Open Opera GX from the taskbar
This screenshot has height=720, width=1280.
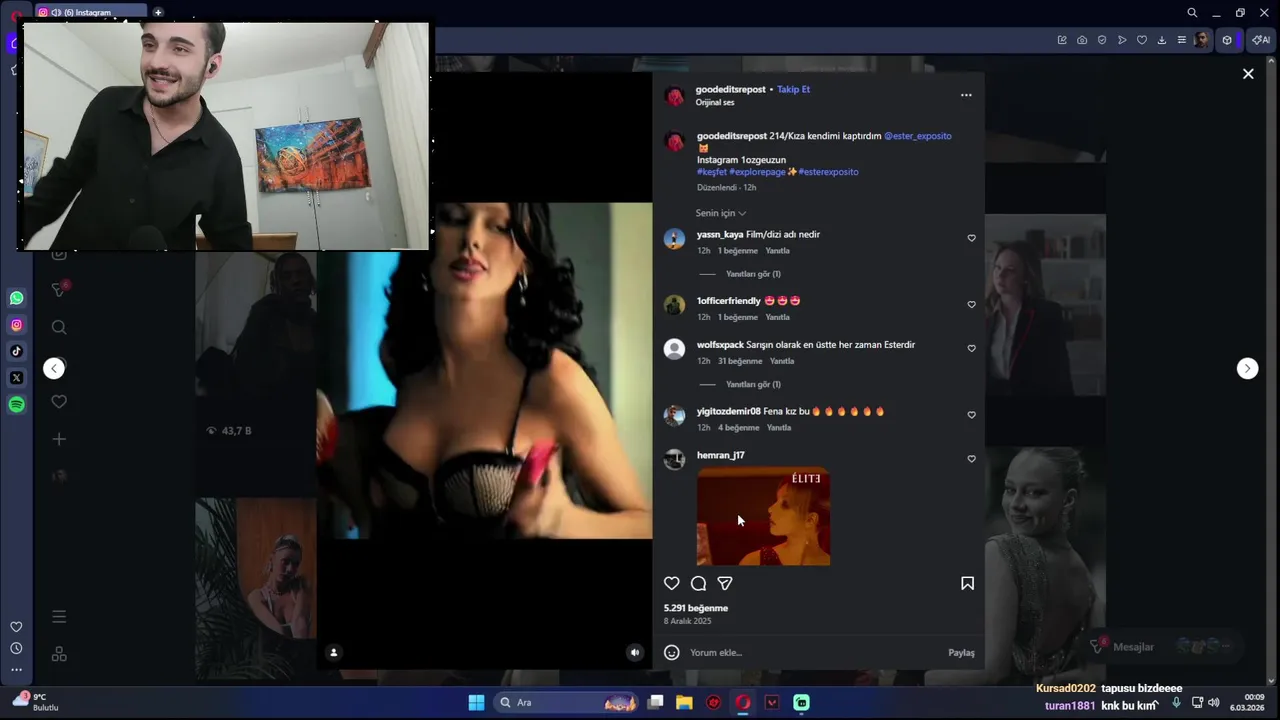coord(742,702)
